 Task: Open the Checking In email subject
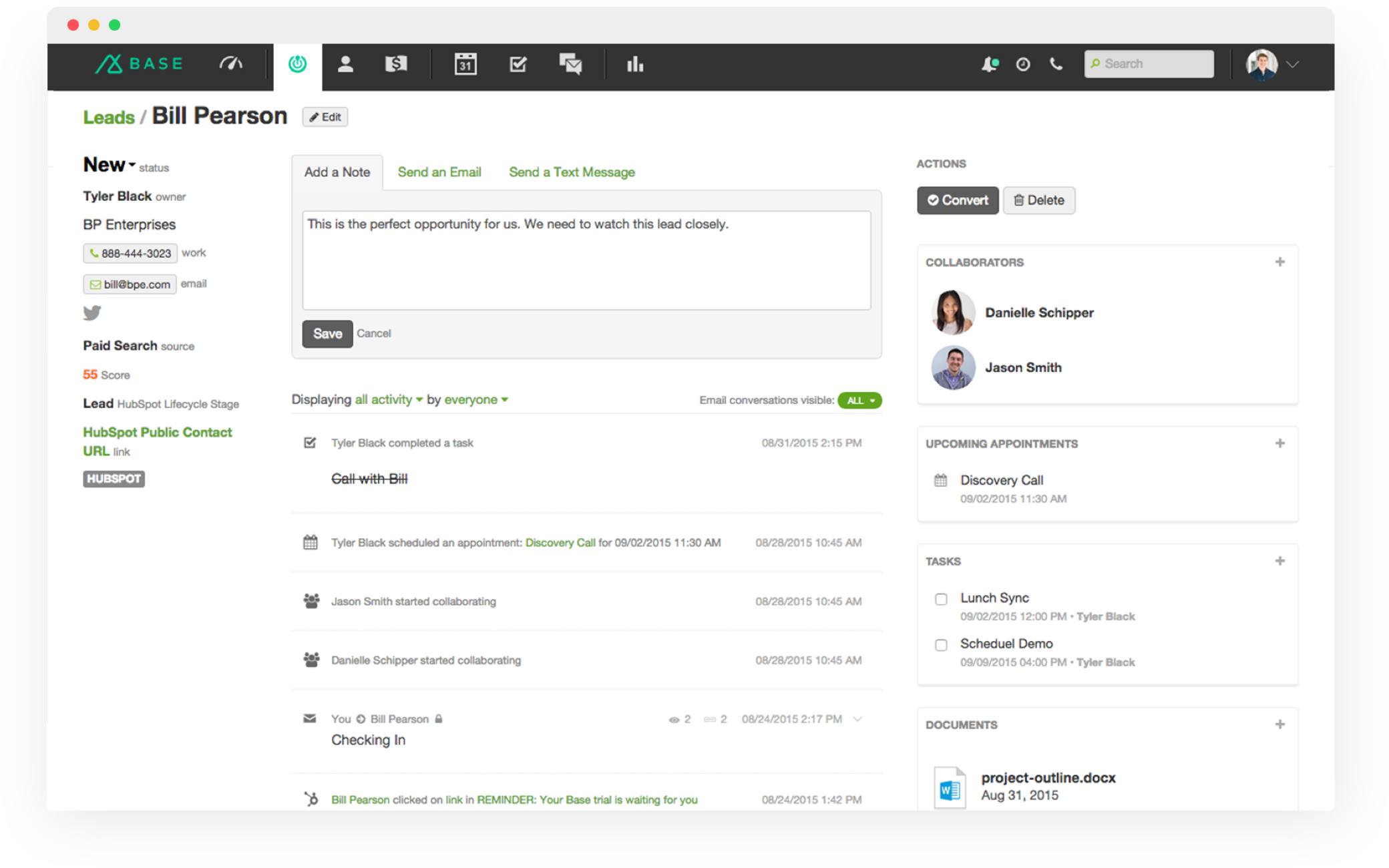click(369, 740)
